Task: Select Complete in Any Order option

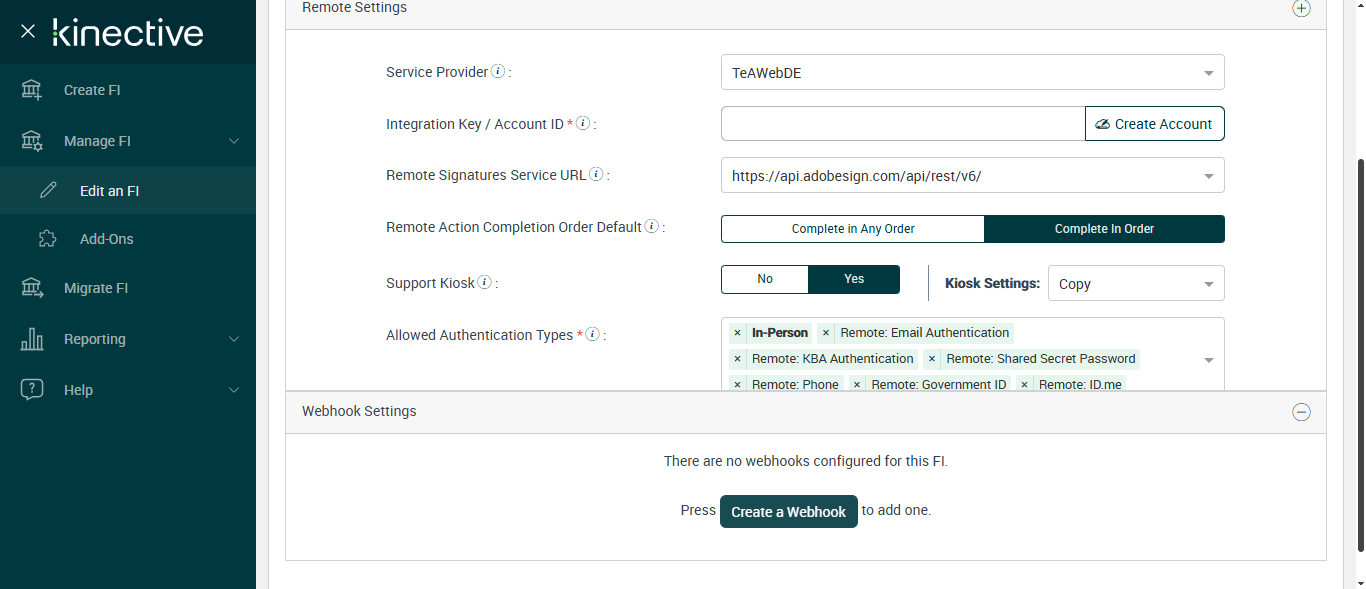Action: coord(853,229)
